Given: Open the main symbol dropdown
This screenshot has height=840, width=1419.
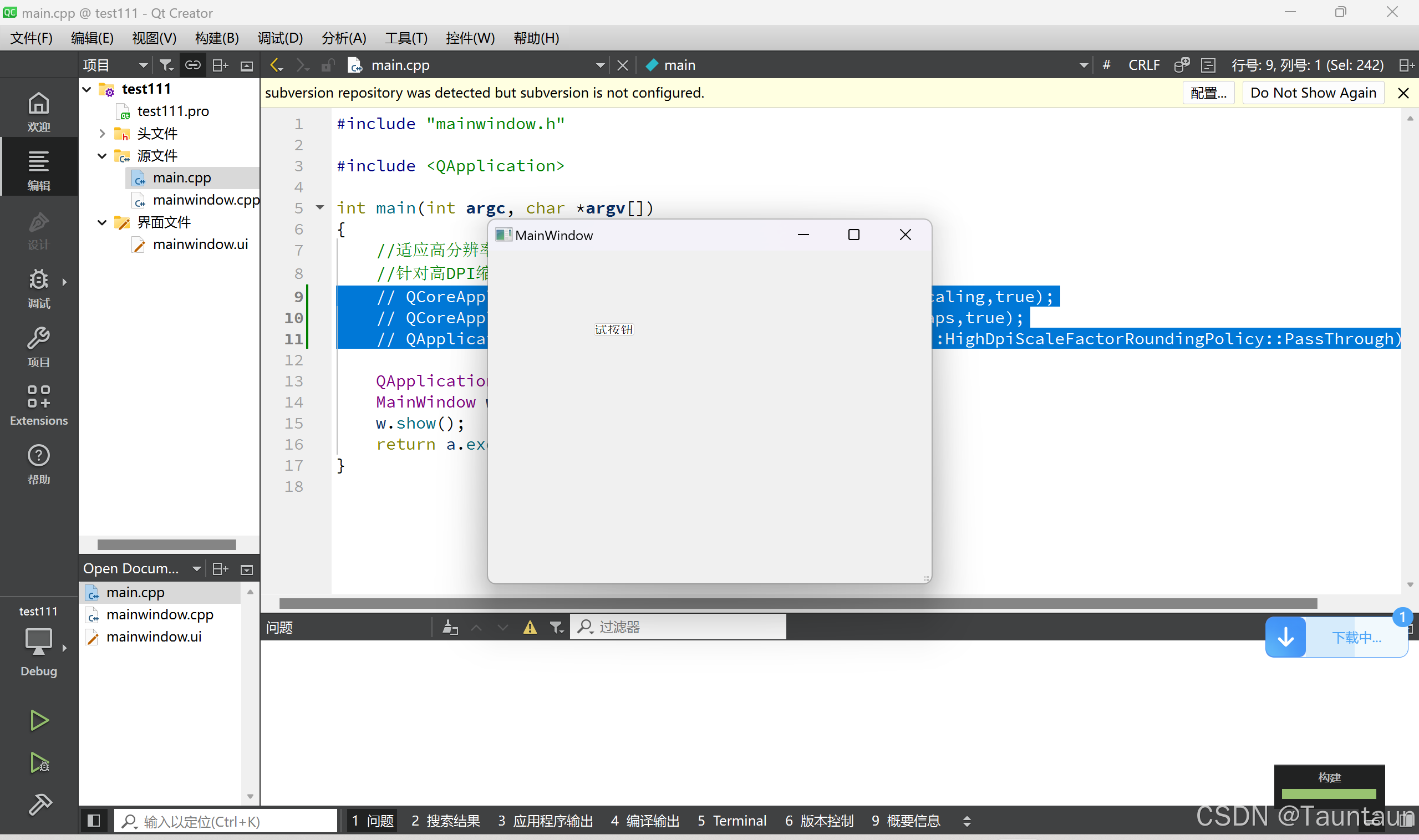Looking at the screenshot, I should pos(1084,65).
